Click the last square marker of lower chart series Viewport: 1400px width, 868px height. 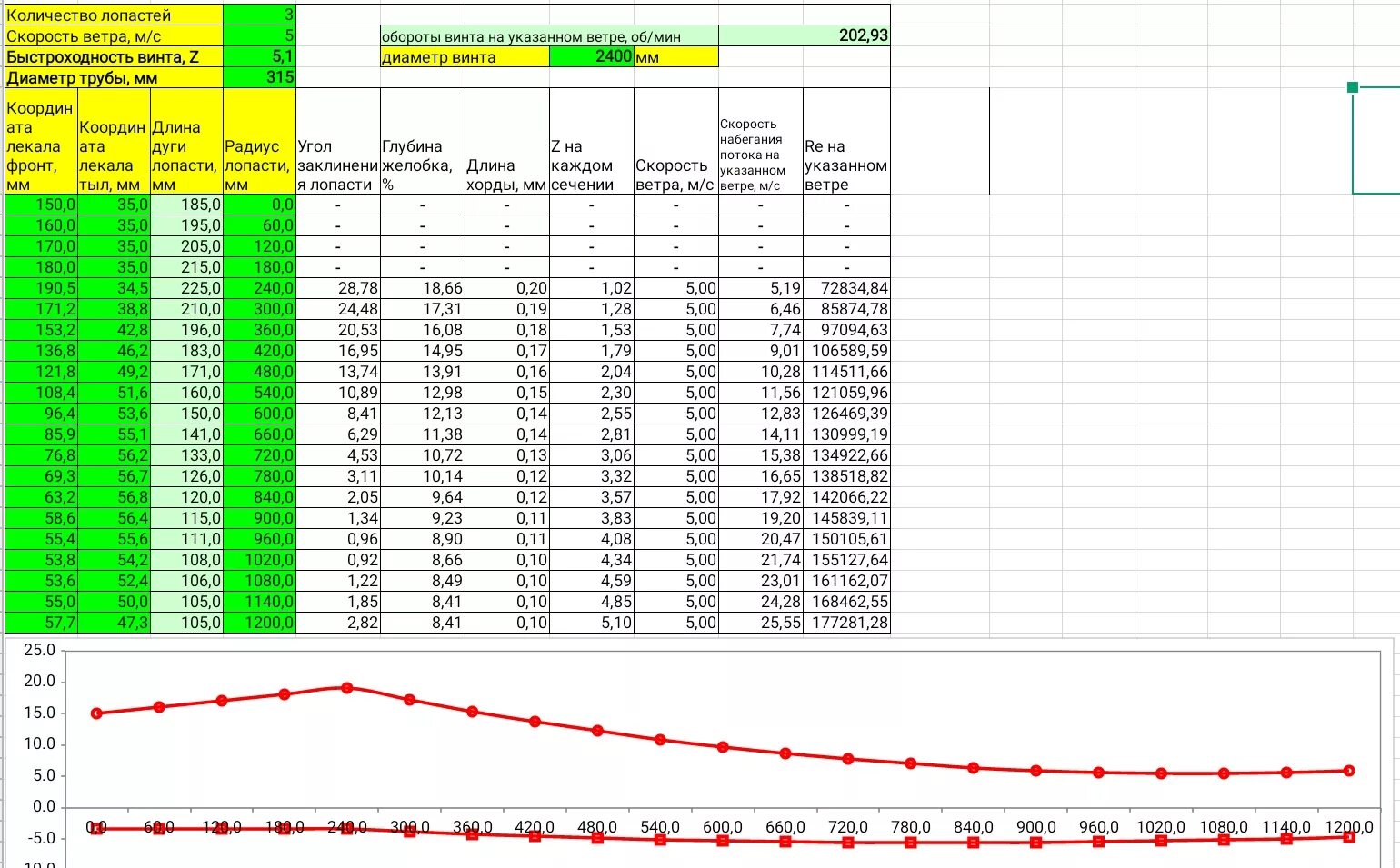pos(1349,836)
